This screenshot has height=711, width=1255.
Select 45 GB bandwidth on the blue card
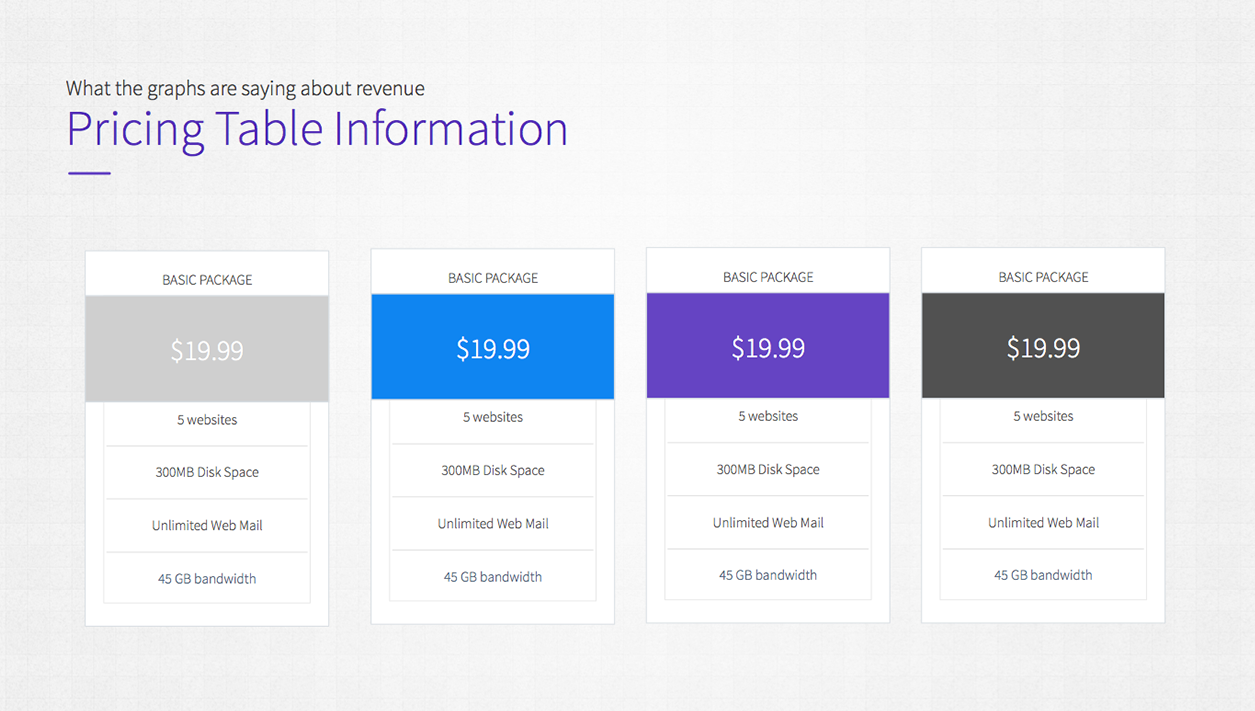(x=492, y=576)
